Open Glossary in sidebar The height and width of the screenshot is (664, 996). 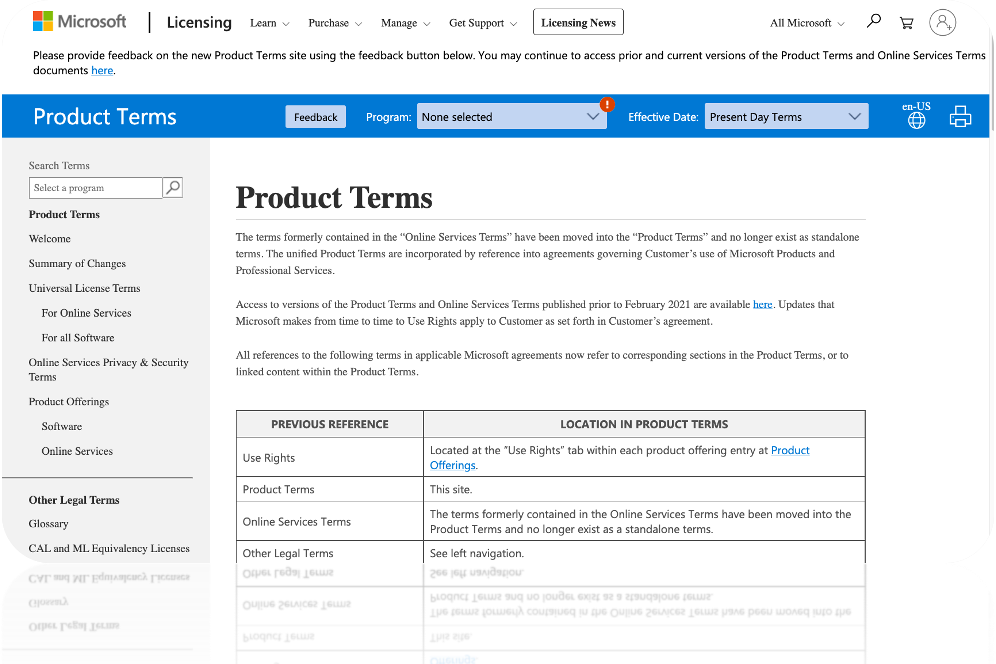[48, 524]
